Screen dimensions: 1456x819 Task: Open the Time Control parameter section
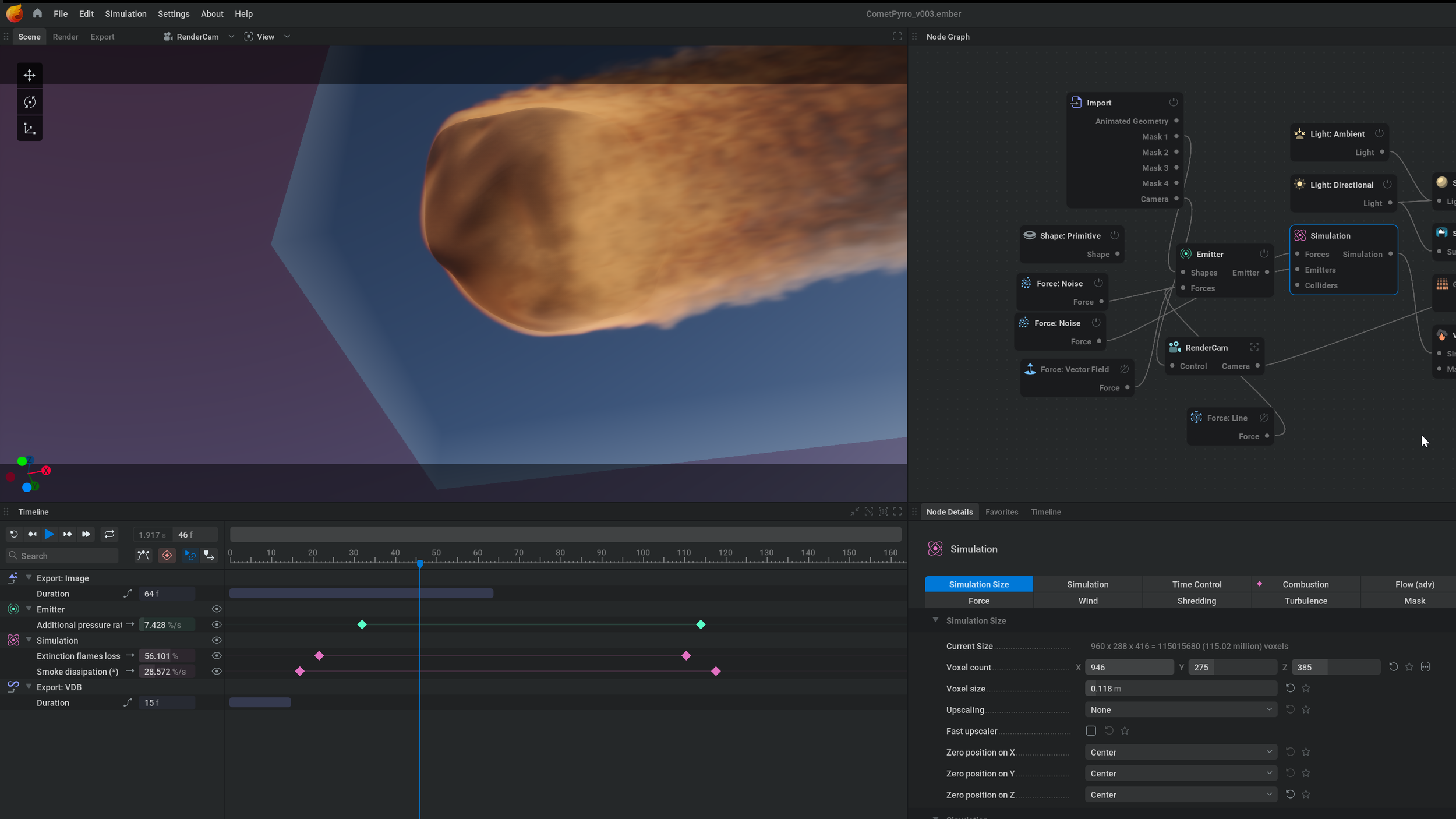[x=1197, y=584]
